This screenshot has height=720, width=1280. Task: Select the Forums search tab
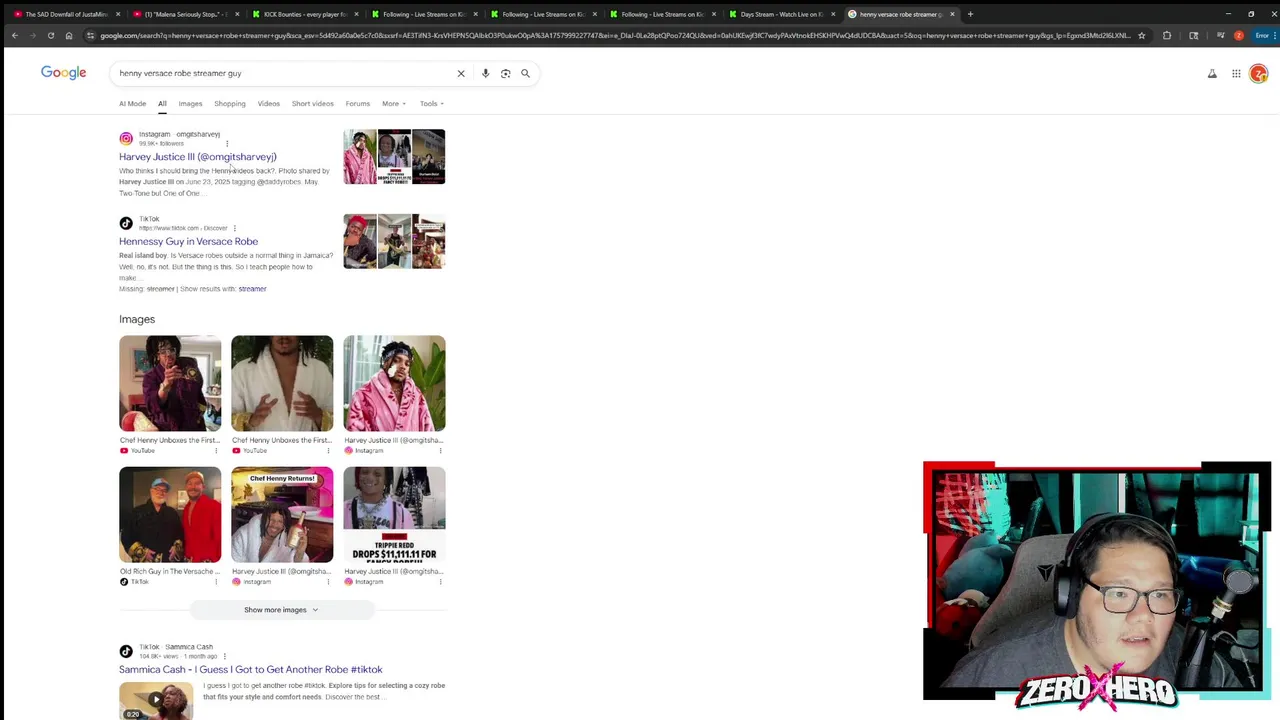tap(357, 103)
